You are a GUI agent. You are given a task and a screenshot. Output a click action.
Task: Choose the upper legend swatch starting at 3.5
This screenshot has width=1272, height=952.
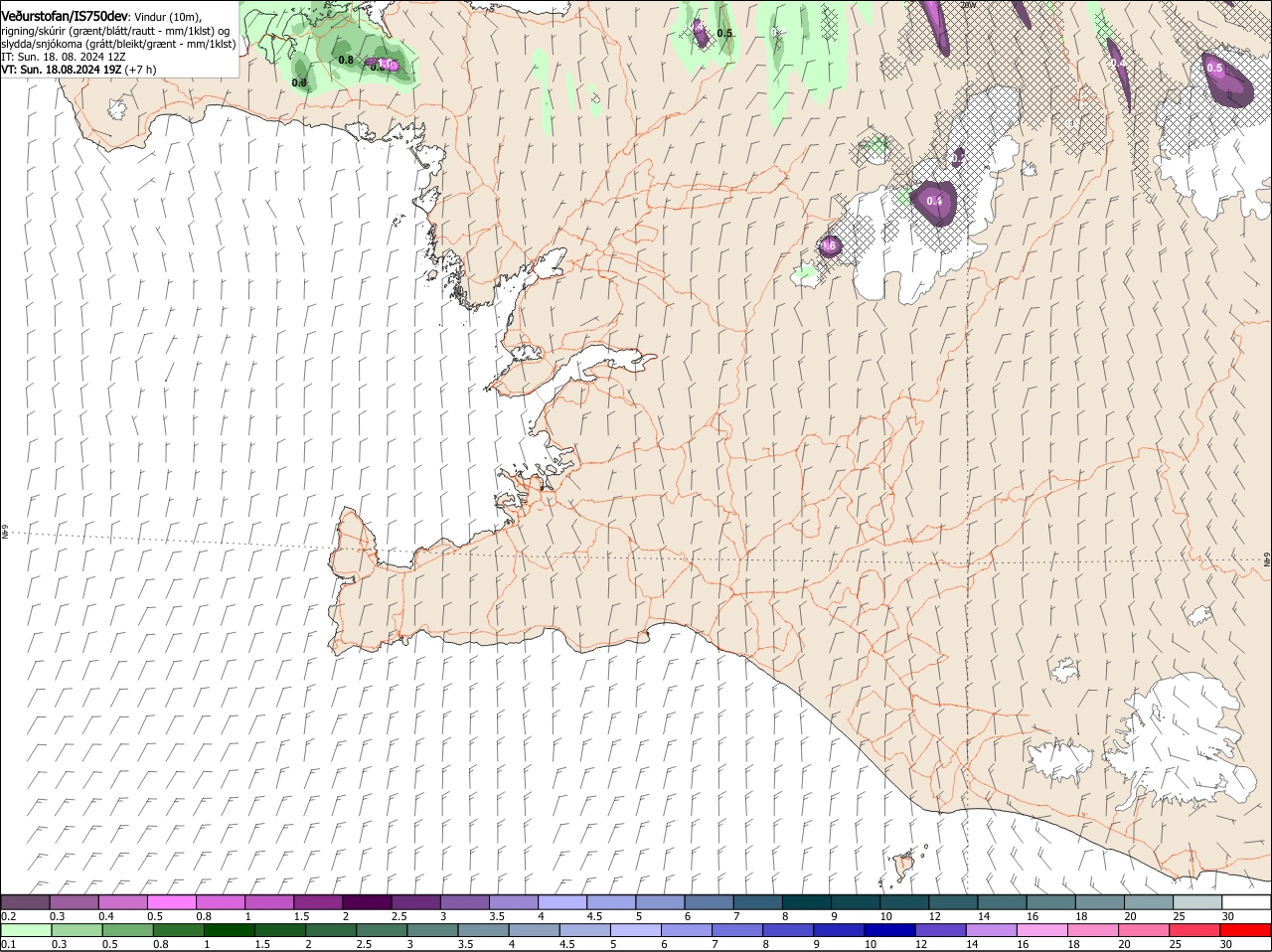(x=513, y=901)
